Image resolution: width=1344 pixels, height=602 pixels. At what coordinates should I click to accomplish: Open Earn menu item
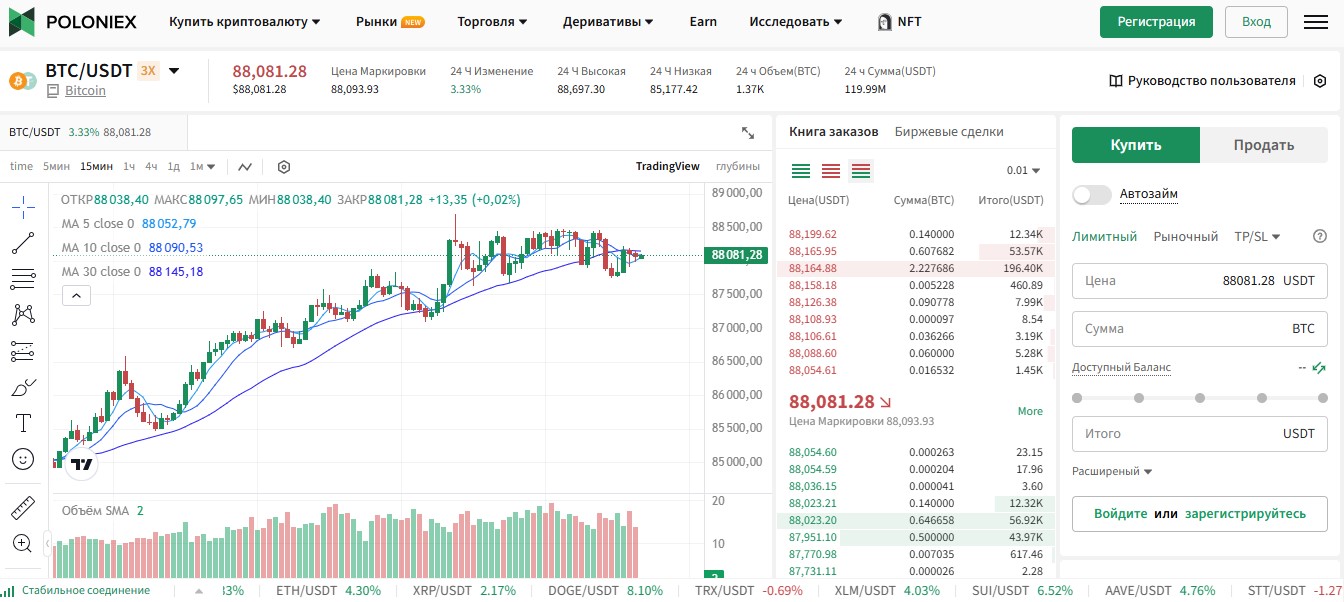coord(703,21)
